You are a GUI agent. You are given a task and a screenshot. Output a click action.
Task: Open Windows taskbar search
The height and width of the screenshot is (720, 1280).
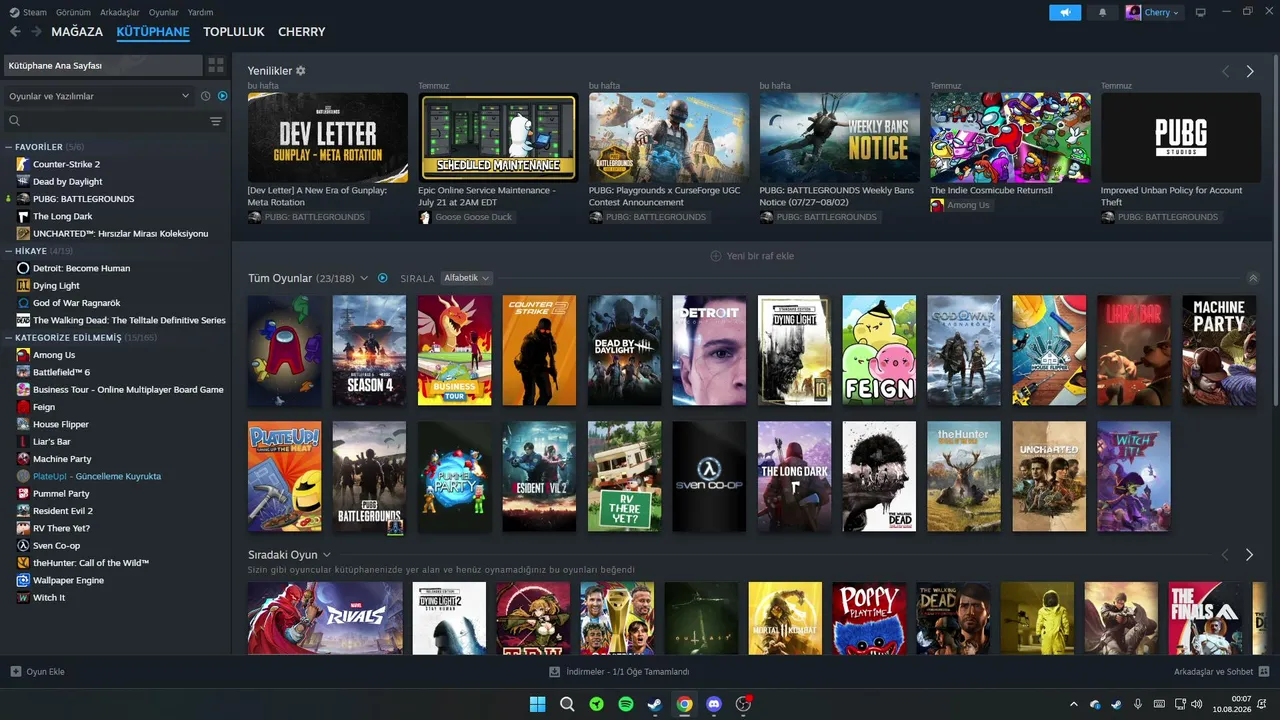(x=567, y=704)
